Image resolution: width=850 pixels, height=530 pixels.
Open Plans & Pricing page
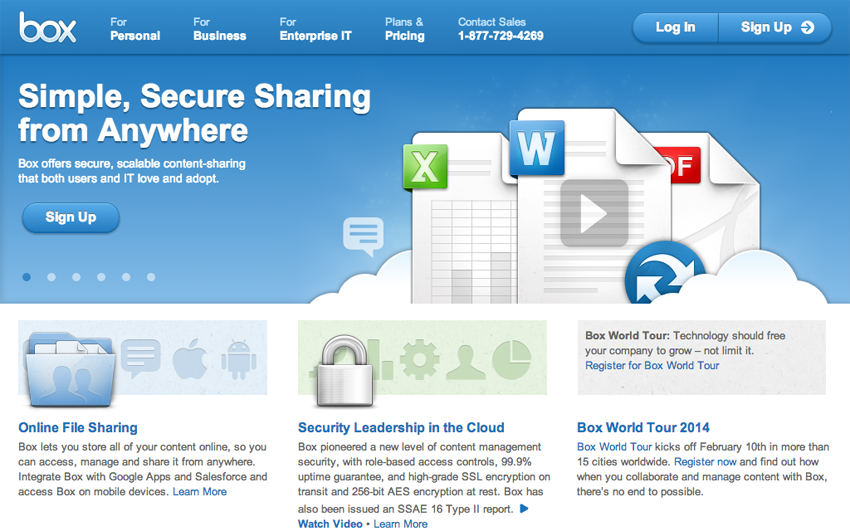(x=404, y=29)
